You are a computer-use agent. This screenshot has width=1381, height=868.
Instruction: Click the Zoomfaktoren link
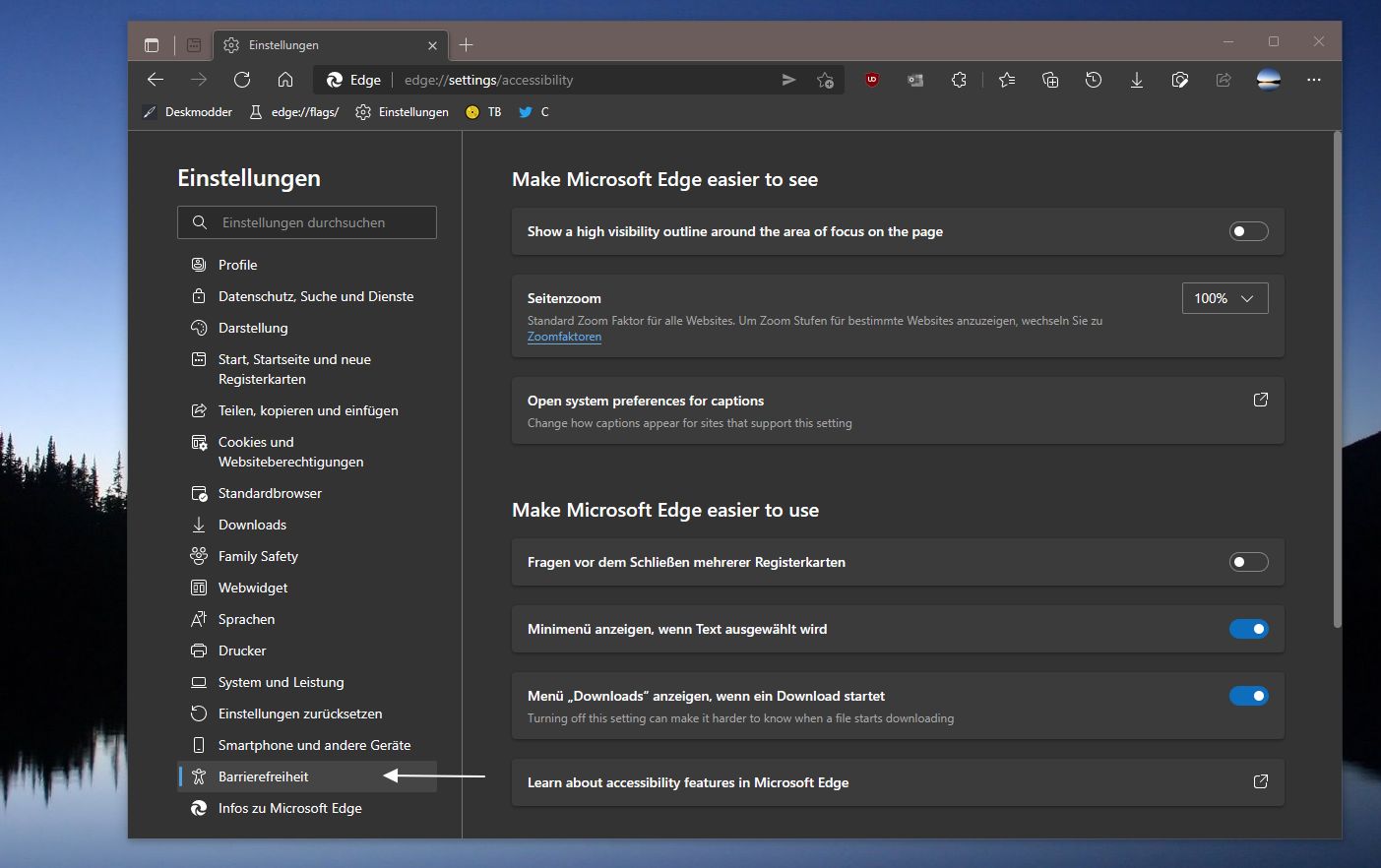click(564, 337)
